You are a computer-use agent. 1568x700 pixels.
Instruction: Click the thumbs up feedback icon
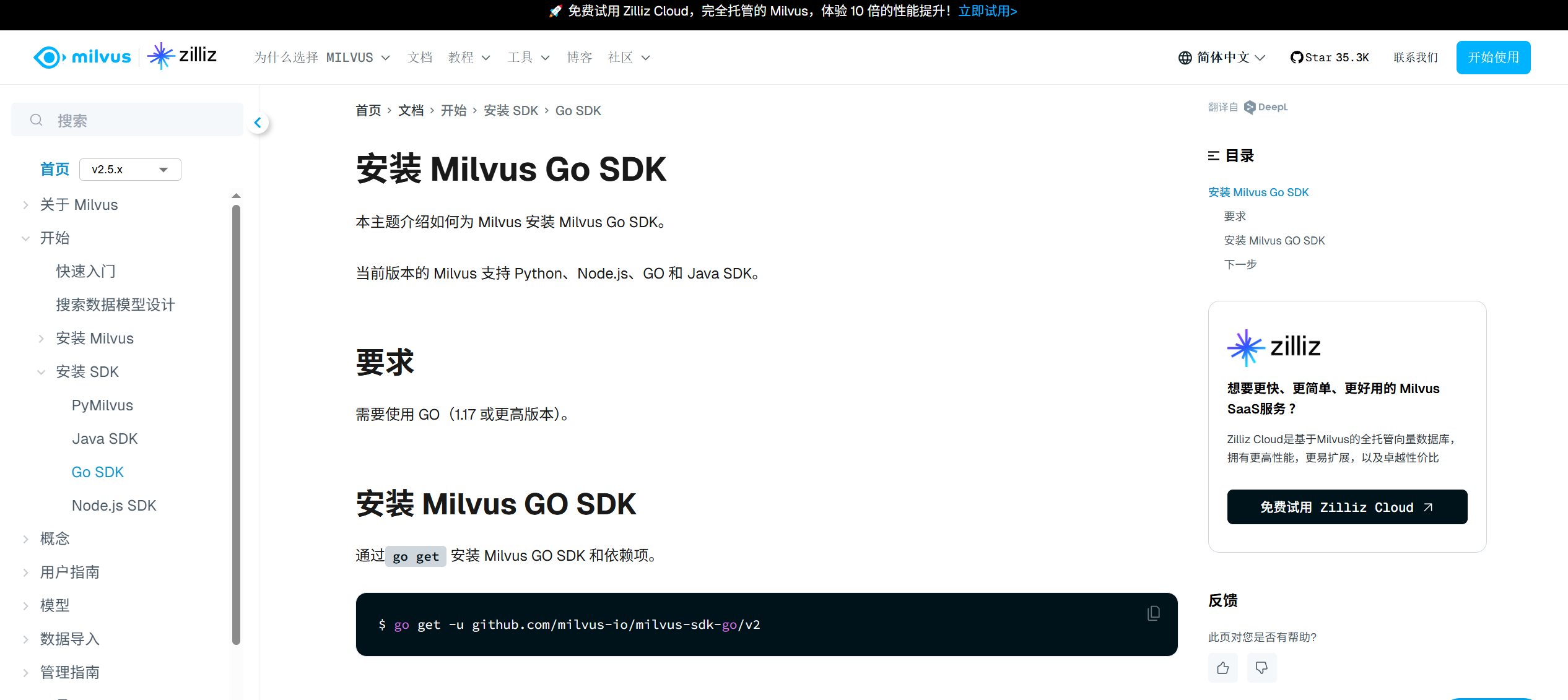pos(1222,668)
